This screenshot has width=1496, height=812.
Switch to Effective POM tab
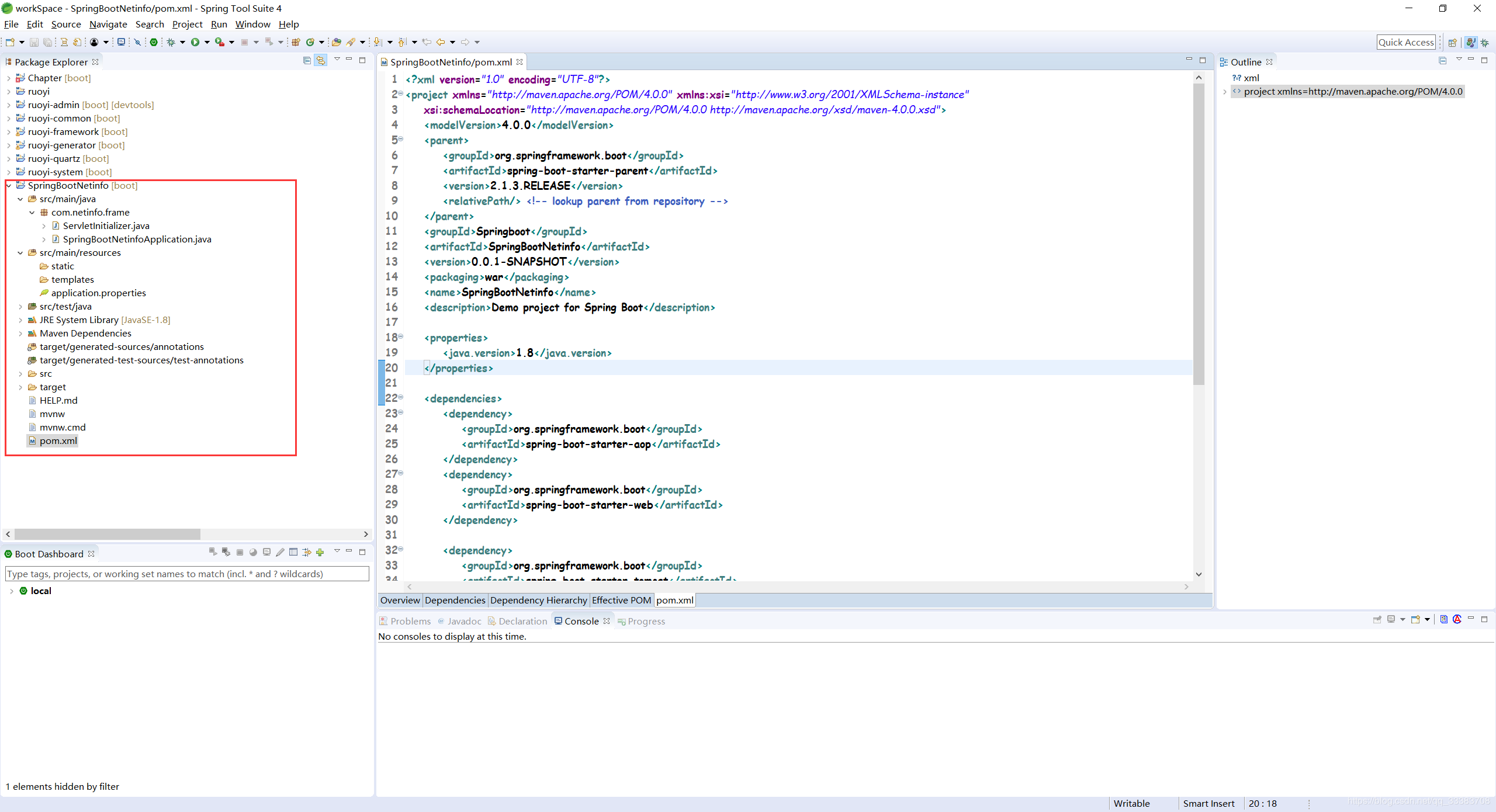(x=621, y=600)
